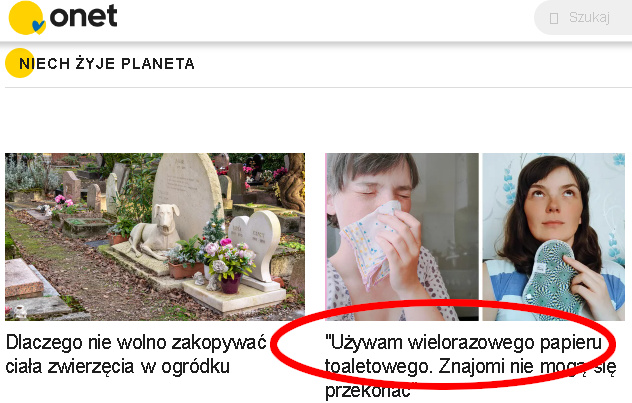This screenshot has width=632, height=403.
Task: Open photo of woman sneezing into handkerchief
Action: coord(402,237)
